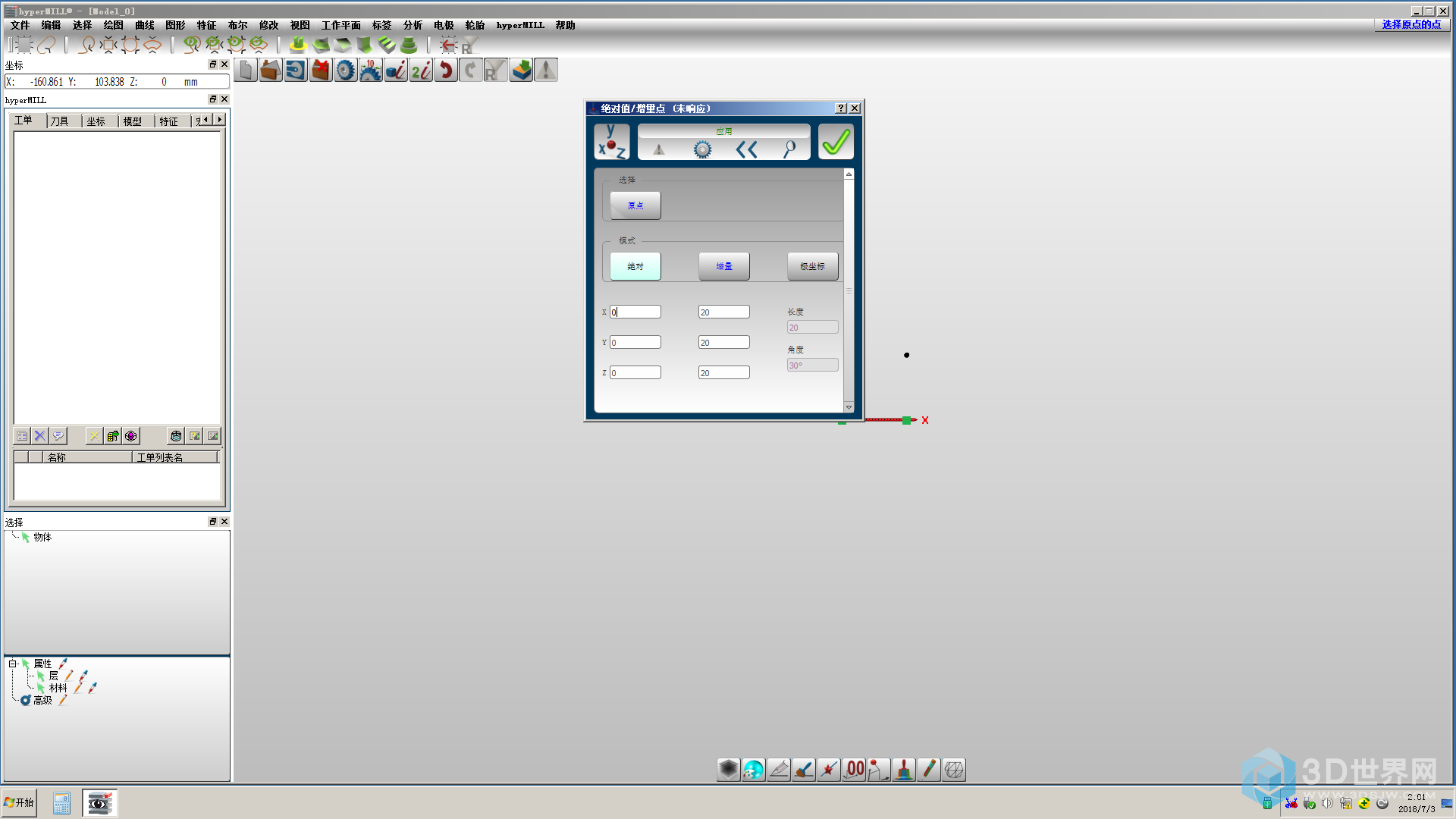Viewport: 1456px width, 819px height.
Task: Click the brown folder project icon
Action: point(271,71)
